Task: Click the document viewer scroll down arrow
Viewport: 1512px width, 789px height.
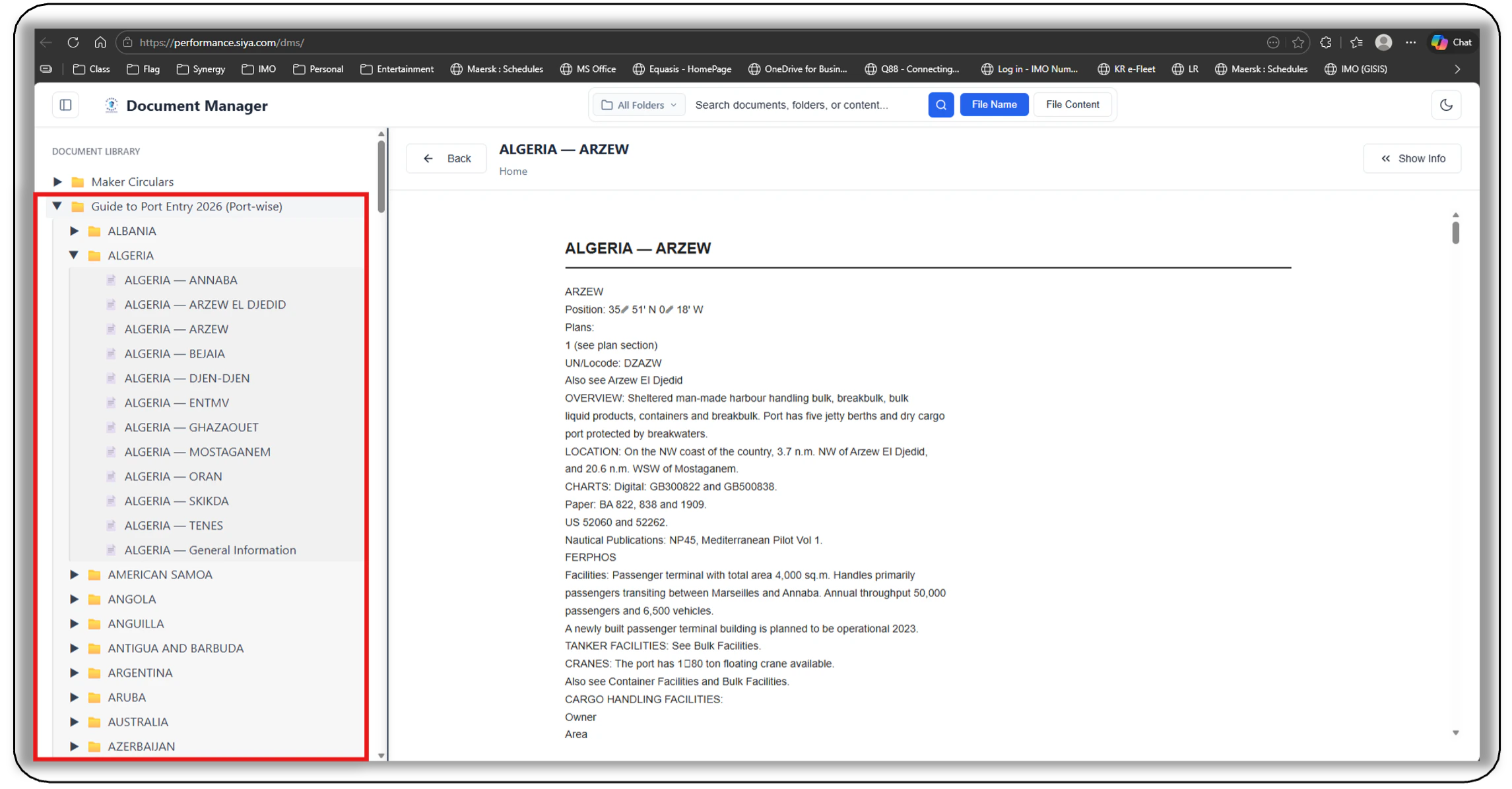Action: pos(1455,733)
